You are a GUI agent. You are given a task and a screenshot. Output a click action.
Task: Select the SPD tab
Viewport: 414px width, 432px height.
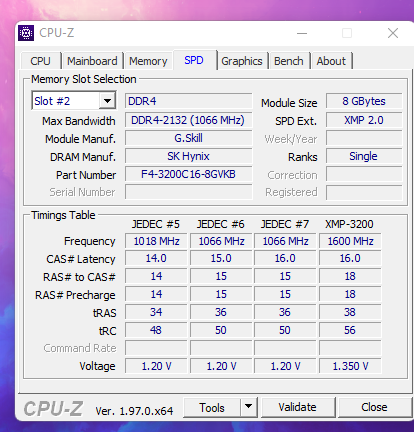click(194, 60)
